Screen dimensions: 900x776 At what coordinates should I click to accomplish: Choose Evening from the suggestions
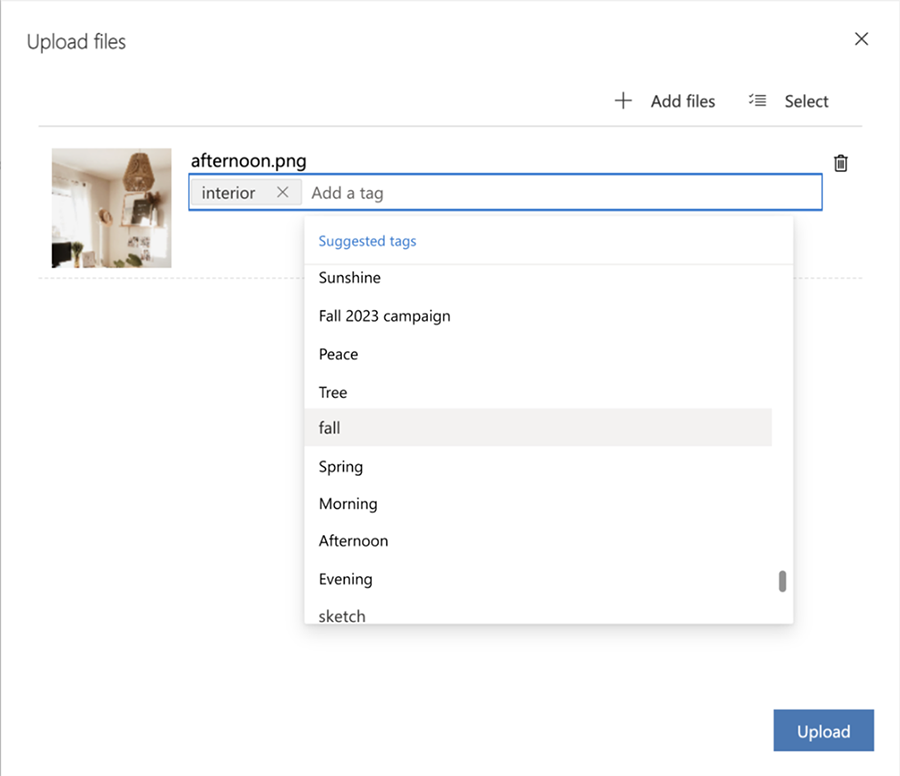[345, 578]
